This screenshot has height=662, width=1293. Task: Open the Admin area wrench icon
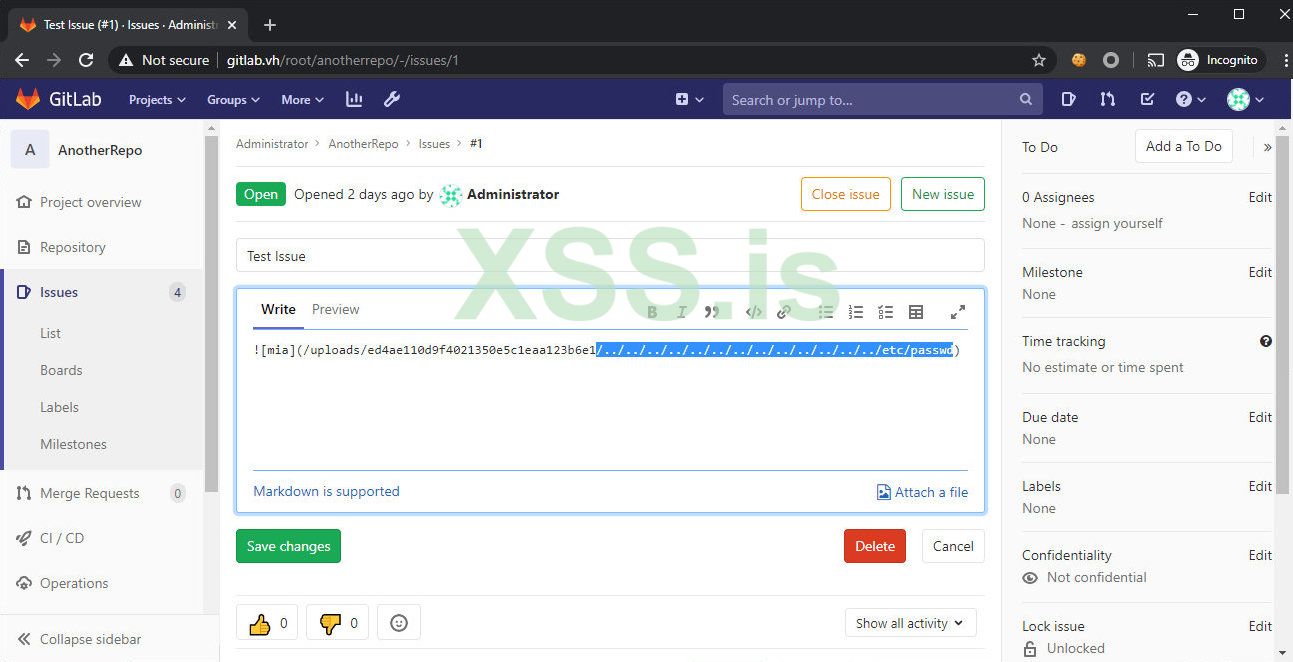[x=392, y=99]
